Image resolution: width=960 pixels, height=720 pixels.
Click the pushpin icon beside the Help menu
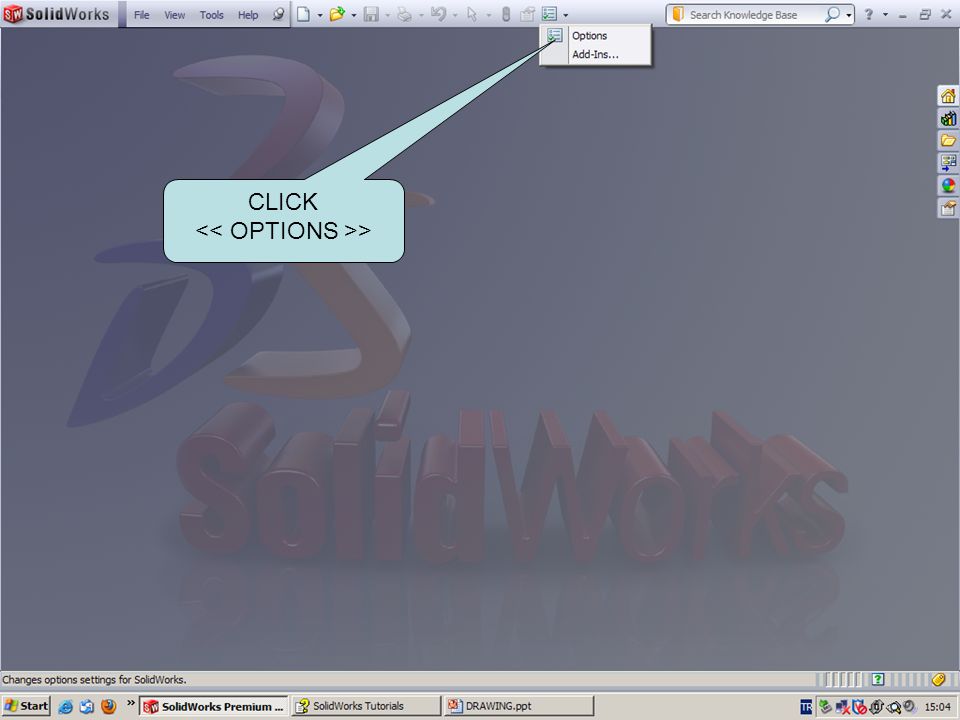pyautogui.click(x=279, y=13)
